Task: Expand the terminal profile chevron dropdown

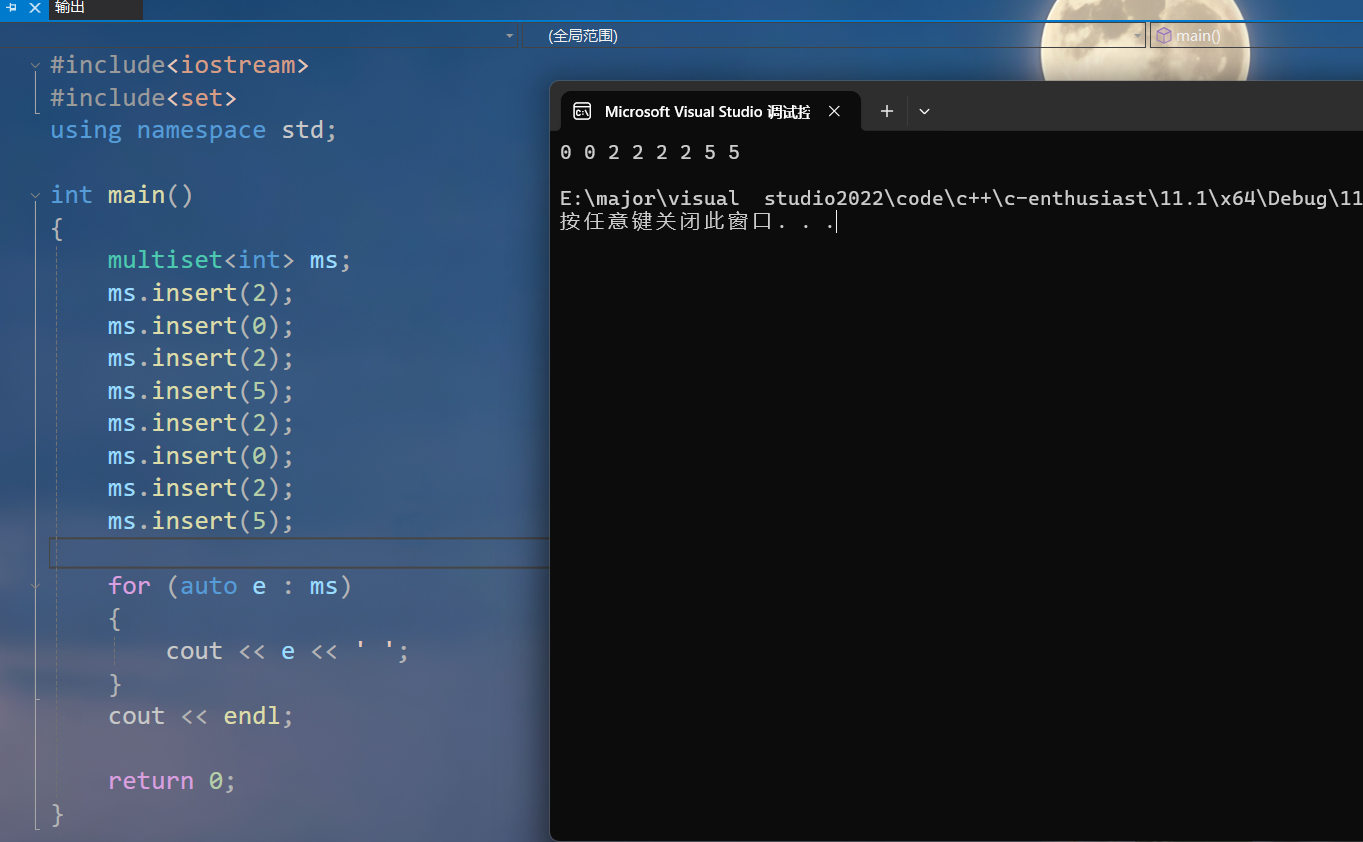Action: pyautogui.click(x=924, y=112)
